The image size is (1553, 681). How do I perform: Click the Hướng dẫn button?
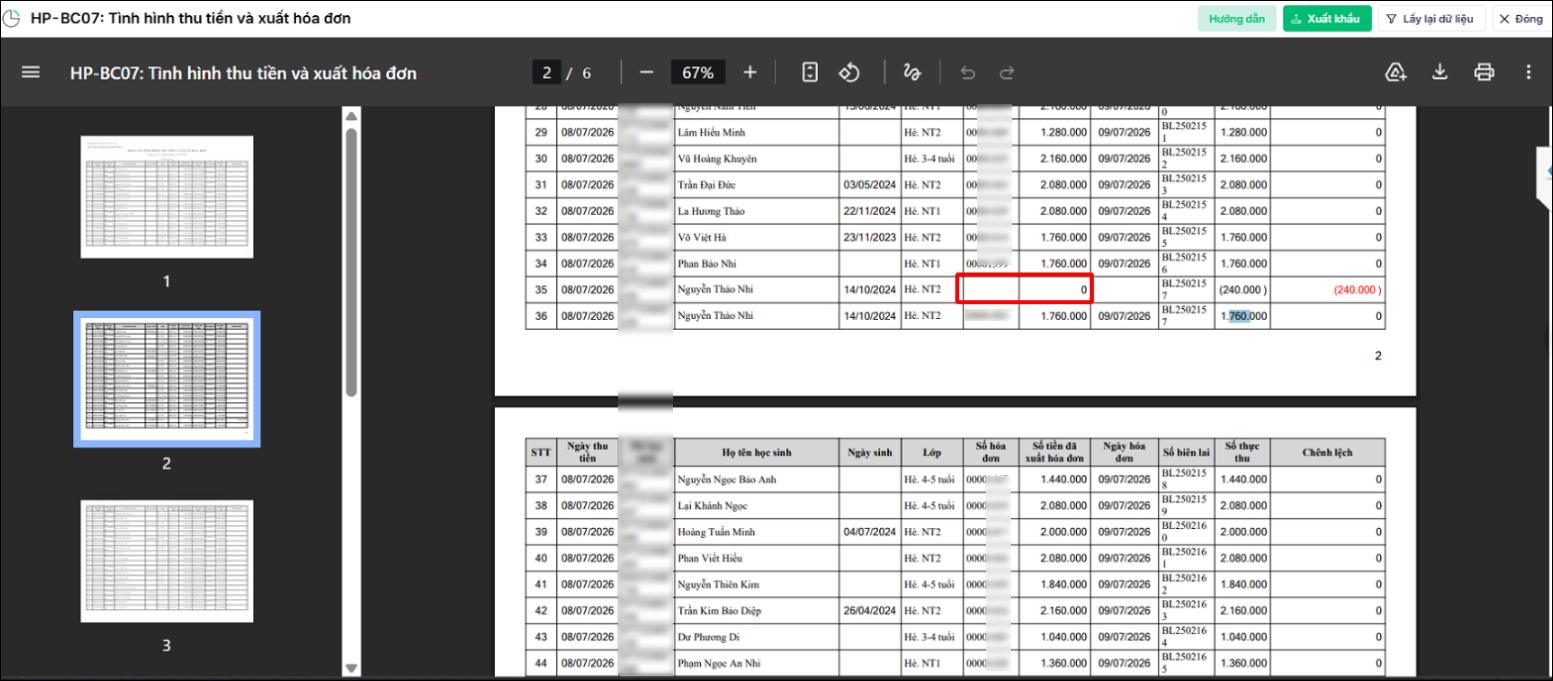(1236, 19)
